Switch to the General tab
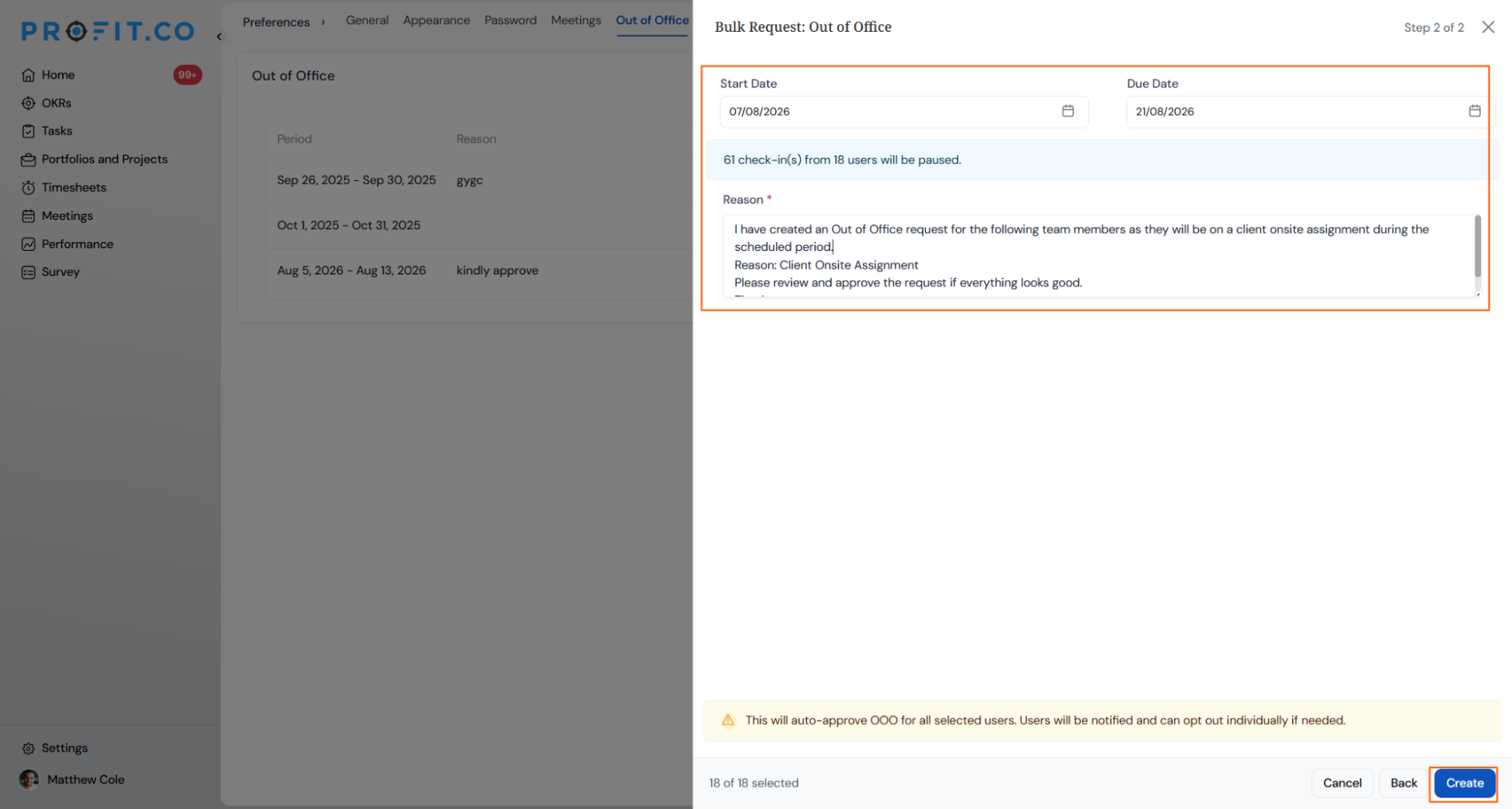 [367, 20]
